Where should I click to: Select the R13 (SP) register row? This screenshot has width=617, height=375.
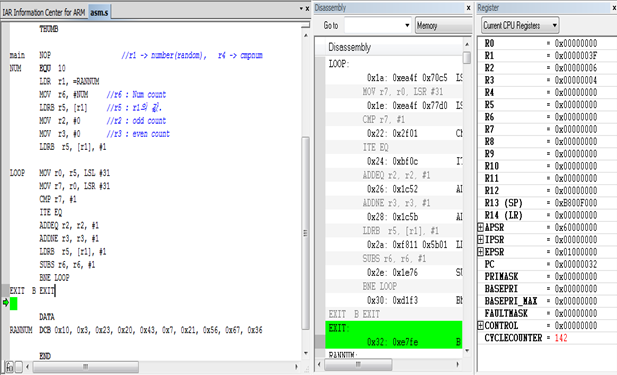547,203
